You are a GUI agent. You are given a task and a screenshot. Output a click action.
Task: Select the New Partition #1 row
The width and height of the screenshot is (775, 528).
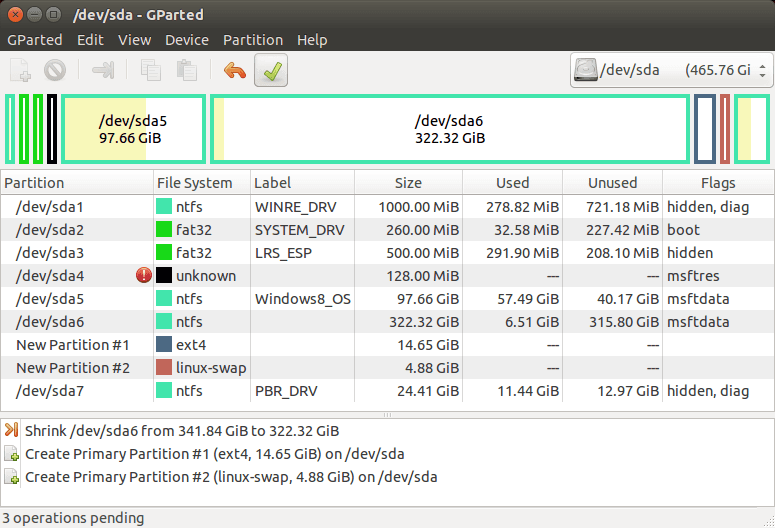click(x=387, y=345)
